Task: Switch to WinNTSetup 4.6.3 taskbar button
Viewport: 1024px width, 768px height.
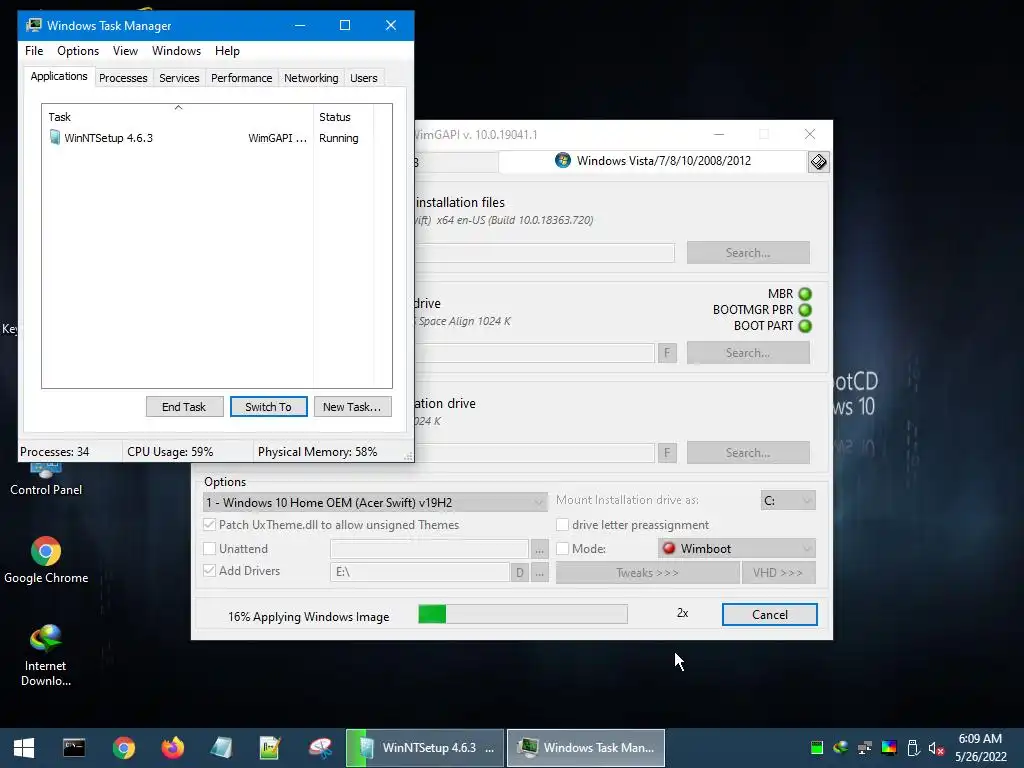Action: [425, 748]
